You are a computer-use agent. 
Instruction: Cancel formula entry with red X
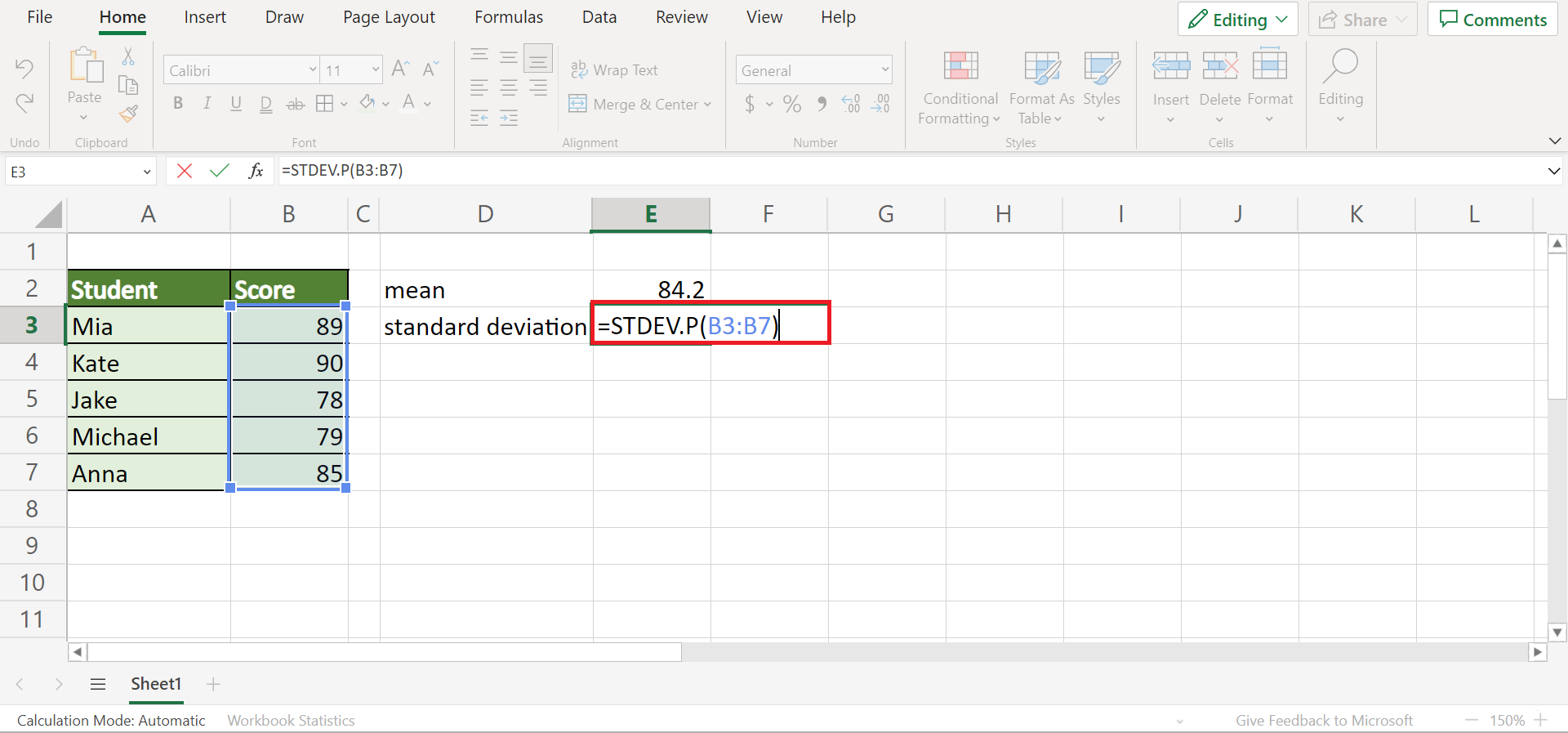coord(185,171)
